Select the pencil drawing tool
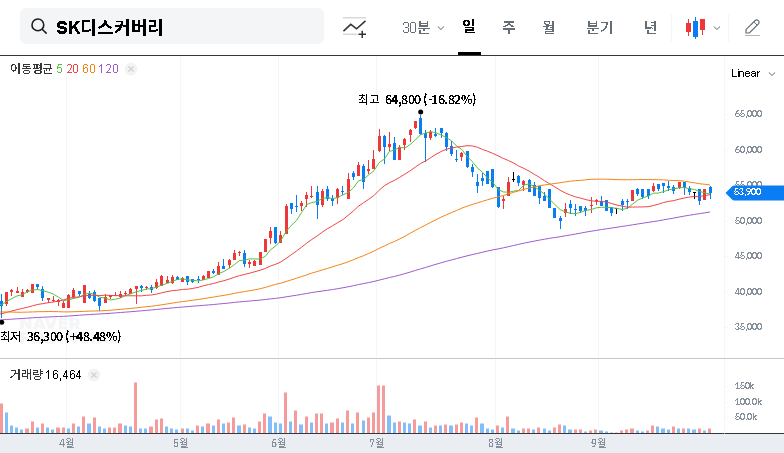This screenshot has width=784, height=453. (752, 28)
